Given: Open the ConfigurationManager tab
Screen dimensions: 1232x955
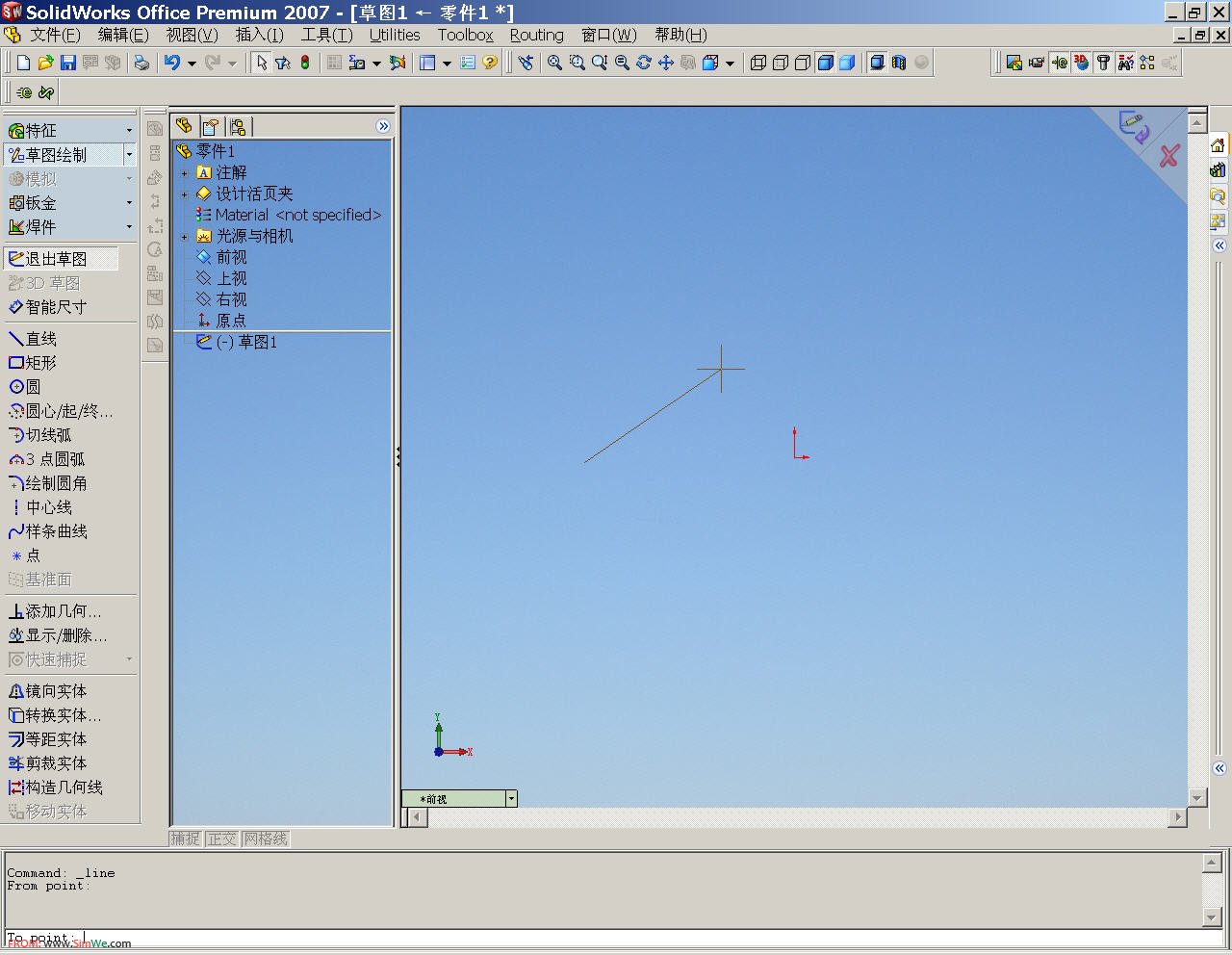Looking at the screenshot, I should pos(238,126).
